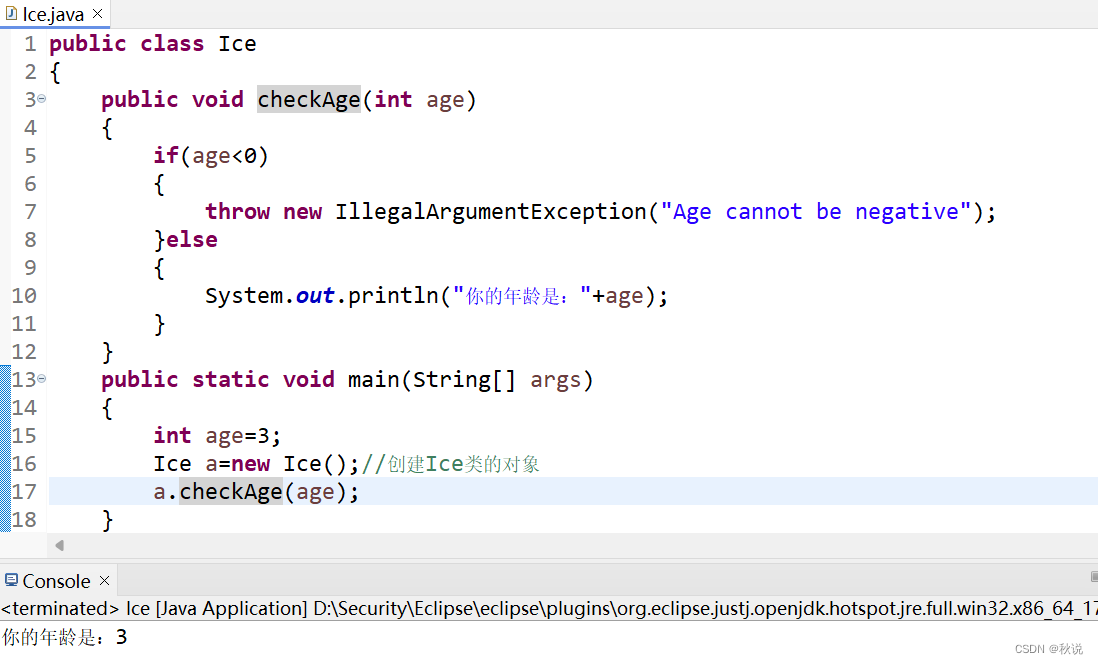The height and width of the screenshot is (664, 1098).
Task: Click 'main' in the method signature
Action: [x=374, y=380]
